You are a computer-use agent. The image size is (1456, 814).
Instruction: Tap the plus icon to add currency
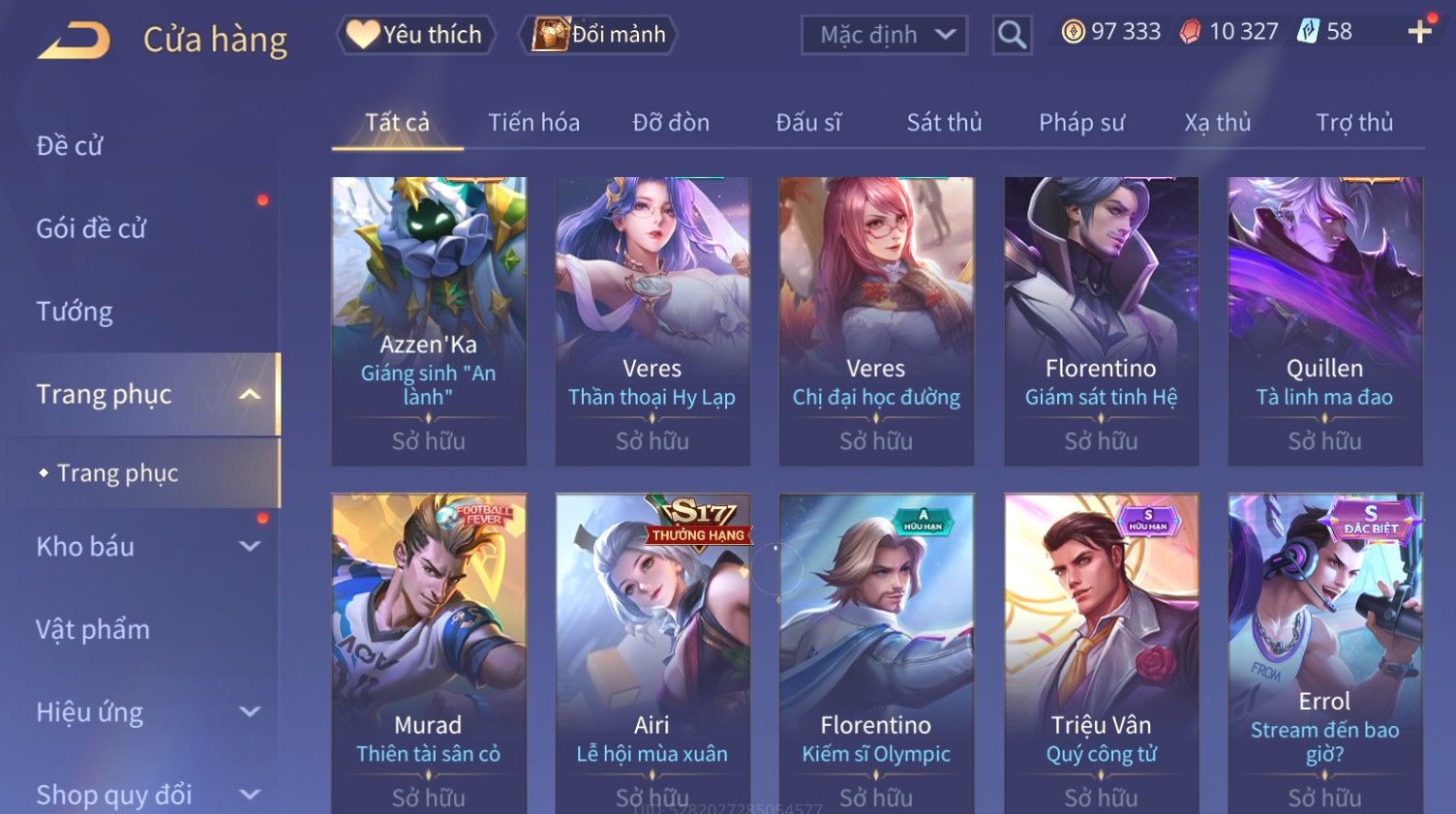pyautogui.click(x=1420, y=32)
